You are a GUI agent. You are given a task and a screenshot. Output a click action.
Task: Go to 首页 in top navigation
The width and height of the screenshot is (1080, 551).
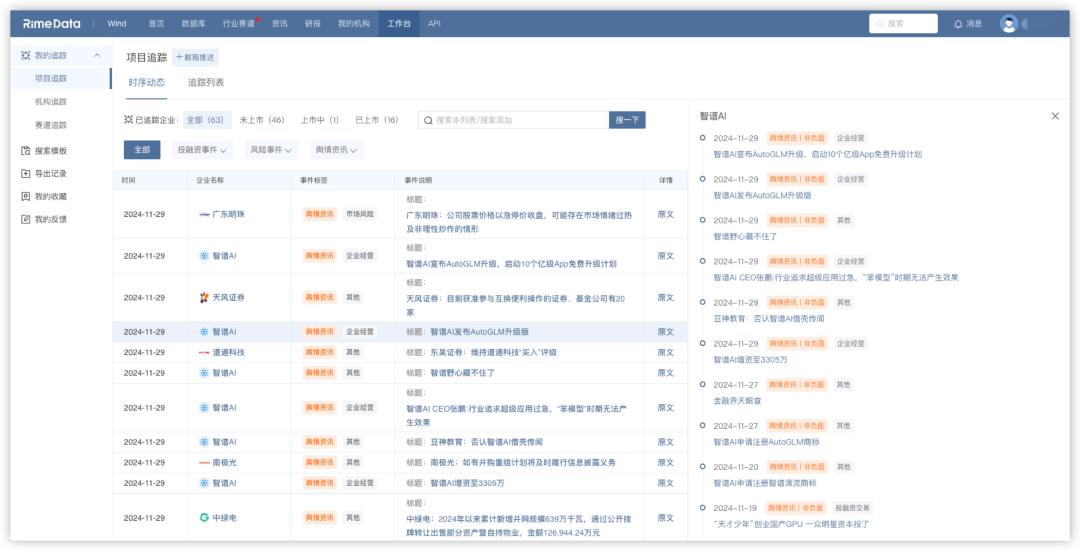click(156, 23)
